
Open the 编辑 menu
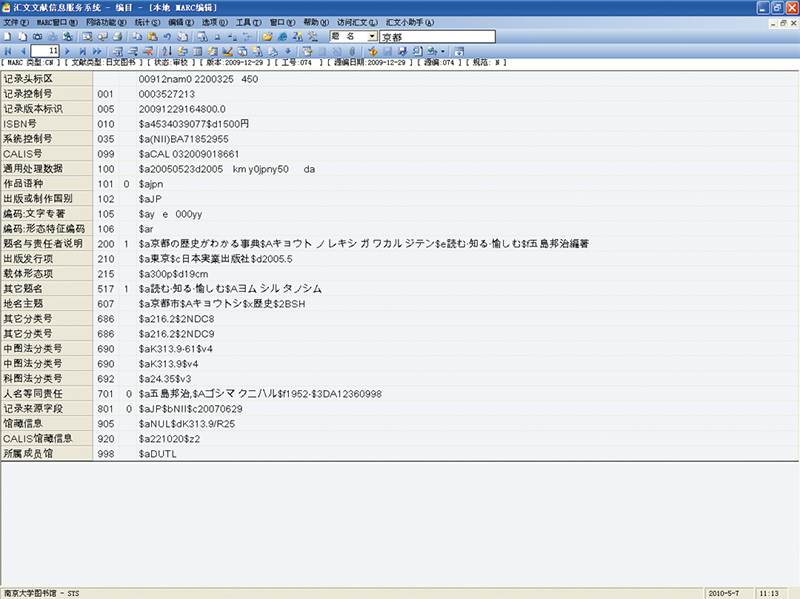(181, 22)
